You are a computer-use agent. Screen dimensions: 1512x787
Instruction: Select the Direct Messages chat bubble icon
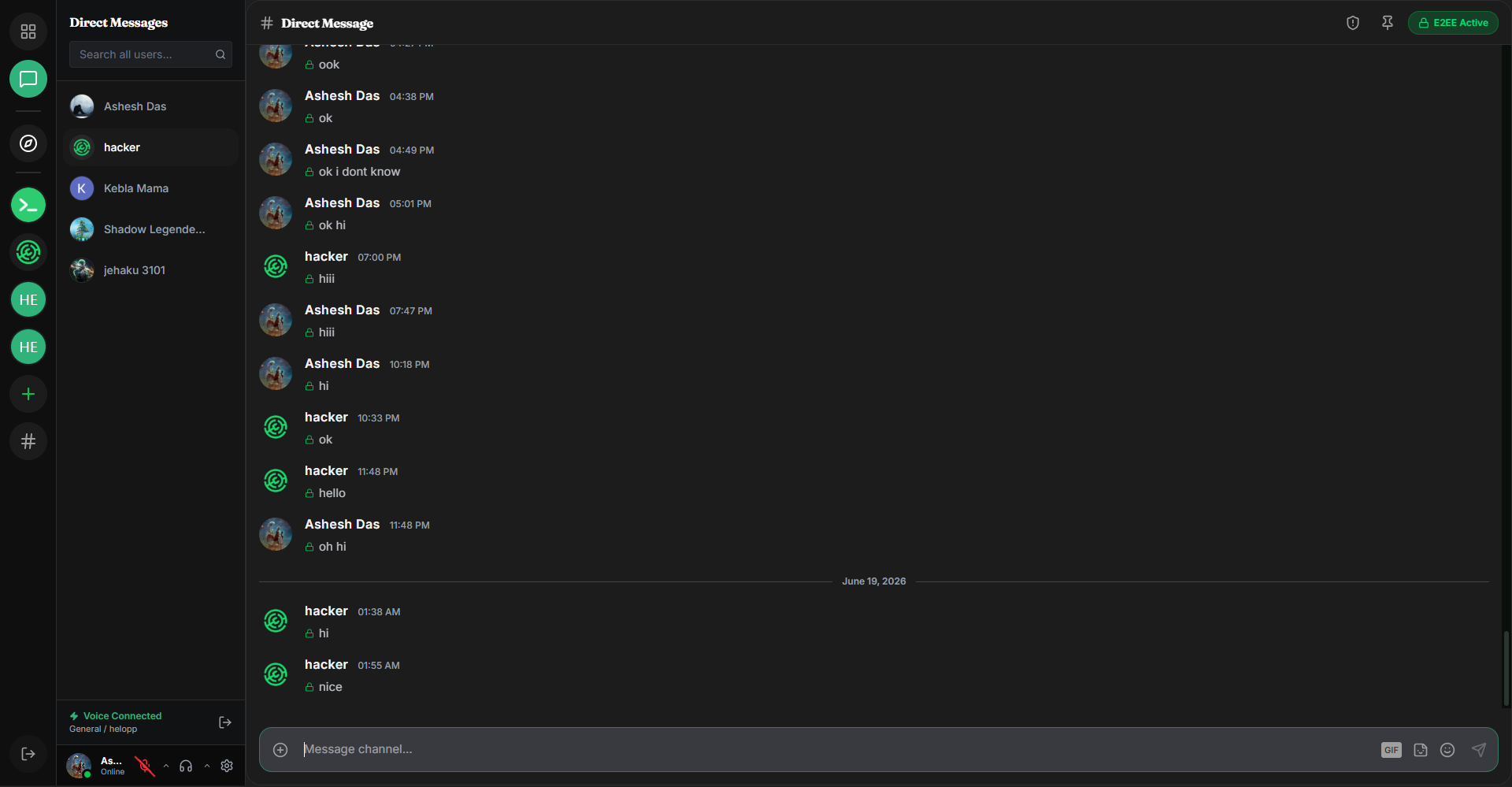click(x=28, y=79)
